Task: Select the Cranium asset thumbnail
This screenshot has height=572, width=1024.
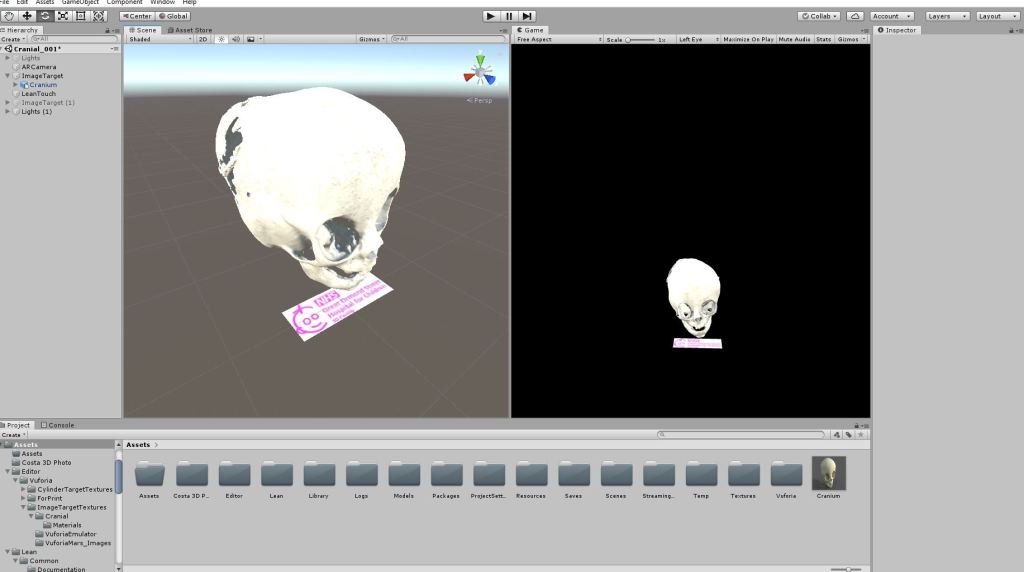Action: coord(828,474)
